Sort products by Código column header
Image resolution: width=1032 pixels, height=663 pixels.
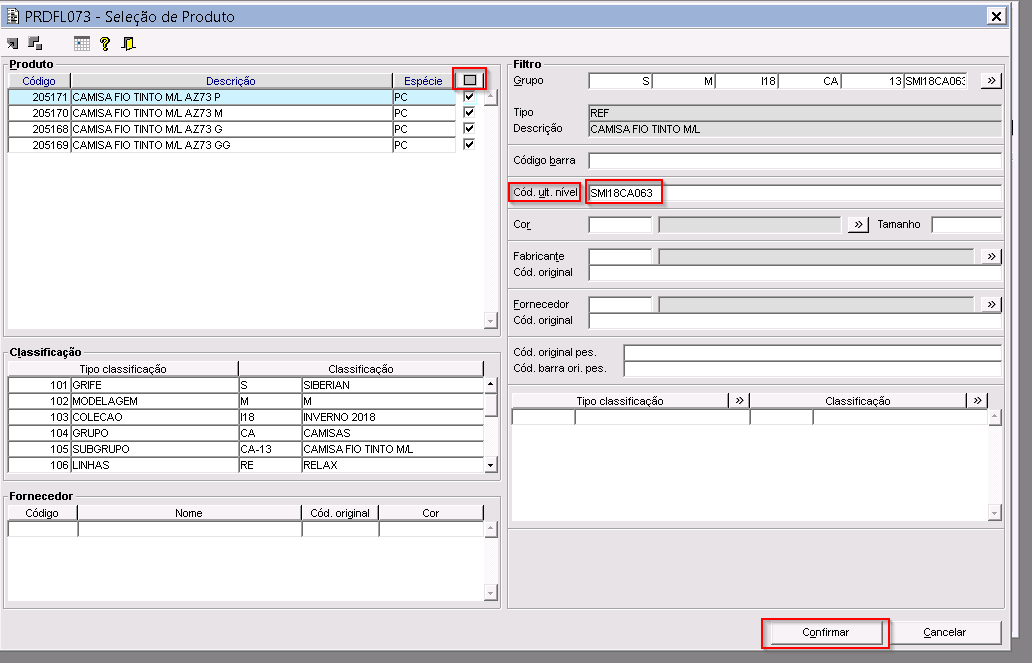click(x=39, y=80)
